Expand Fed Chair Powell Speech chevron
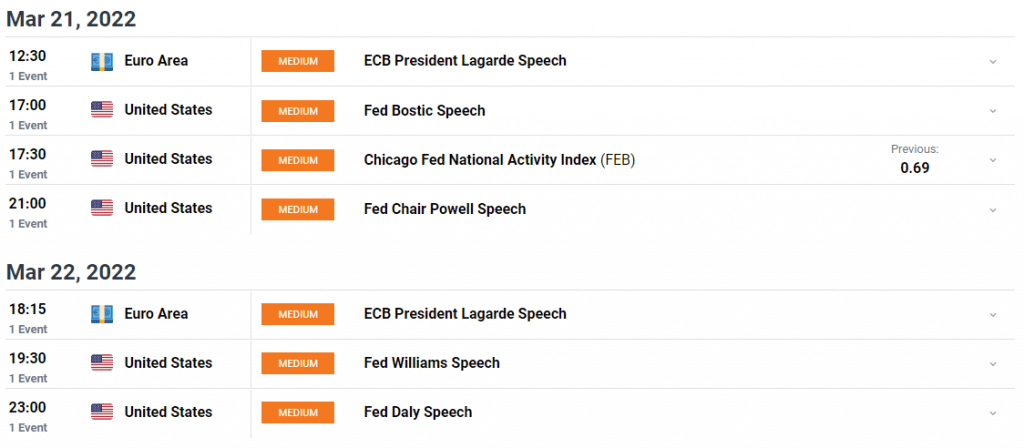Screen dimensions: 1024x448 point(993,210)
